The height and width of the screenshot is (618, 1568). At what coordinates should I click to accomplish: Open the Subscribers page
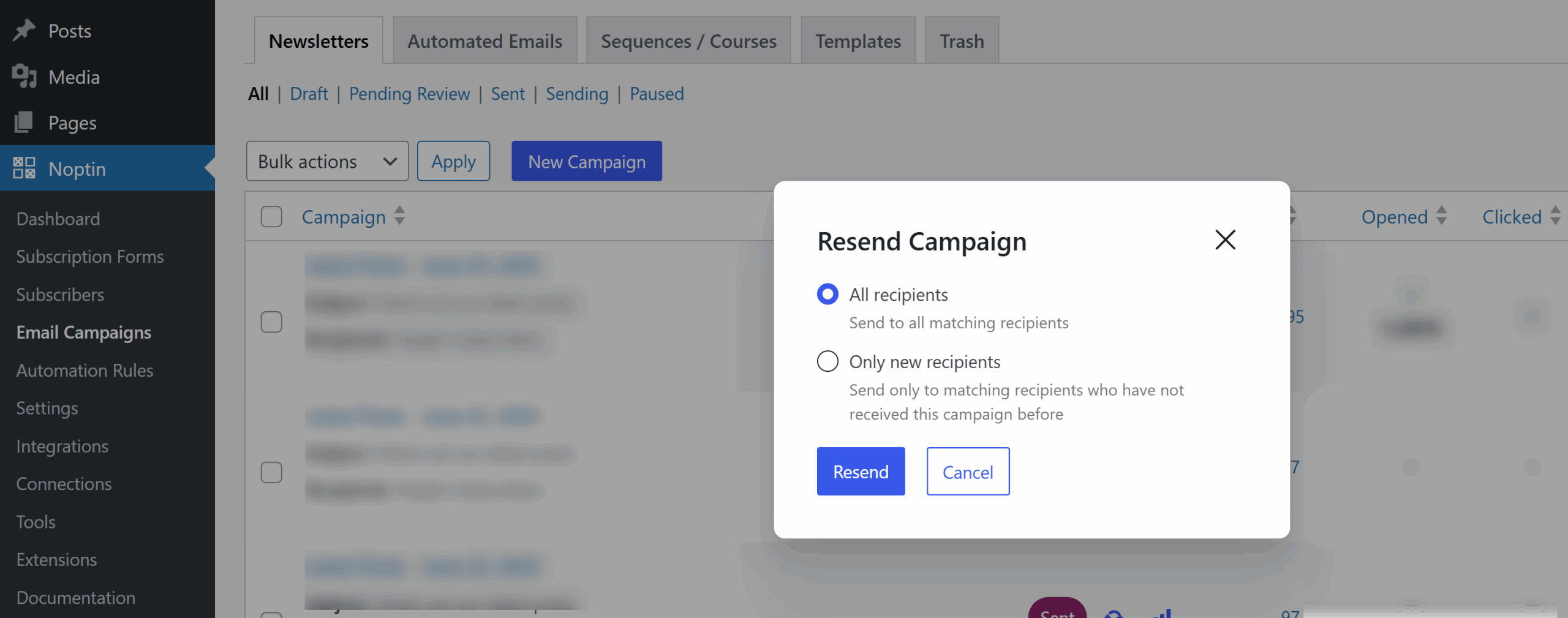[x=60, y=295]
